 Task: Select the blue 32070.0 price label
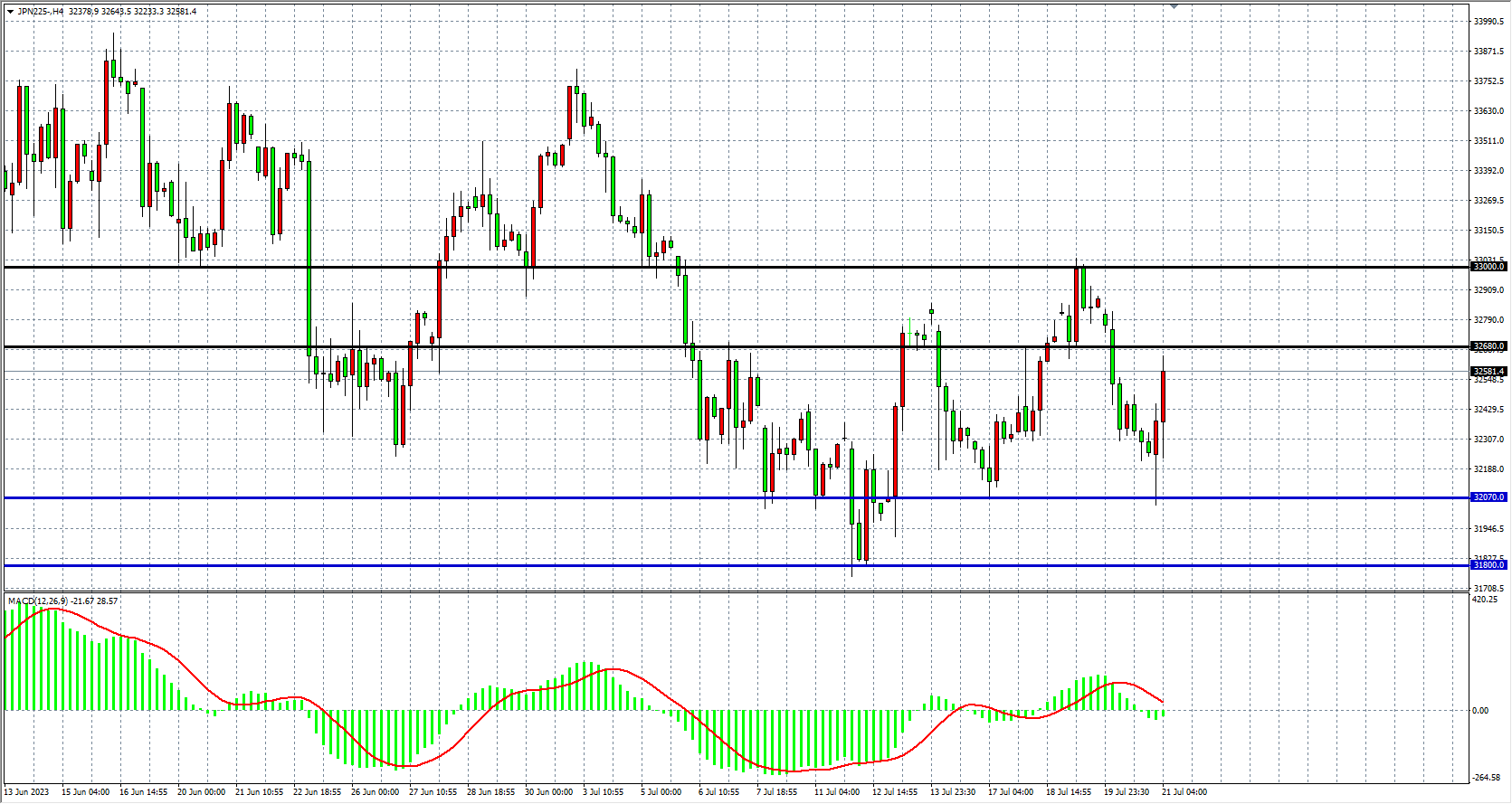tap(1488, 497)
